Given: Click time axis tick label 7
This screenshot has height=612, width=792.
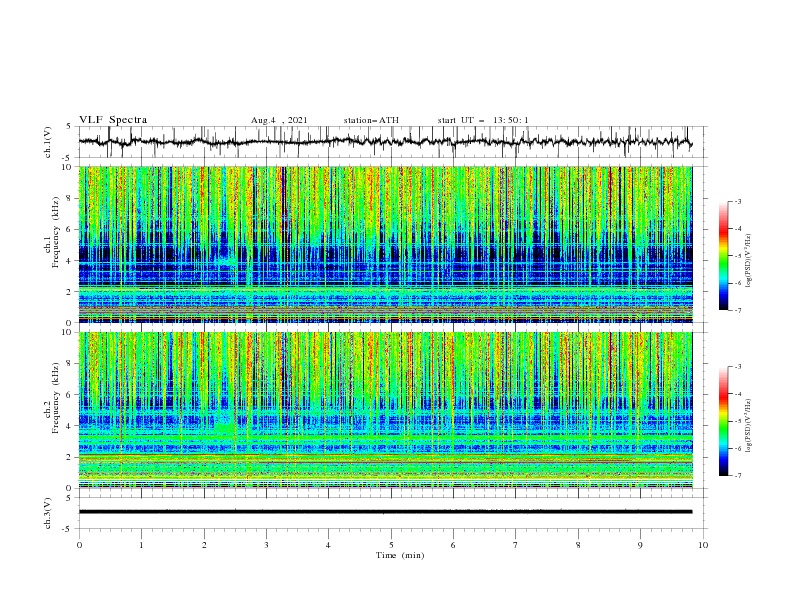Looking at the screenshot, I should 516,545.
